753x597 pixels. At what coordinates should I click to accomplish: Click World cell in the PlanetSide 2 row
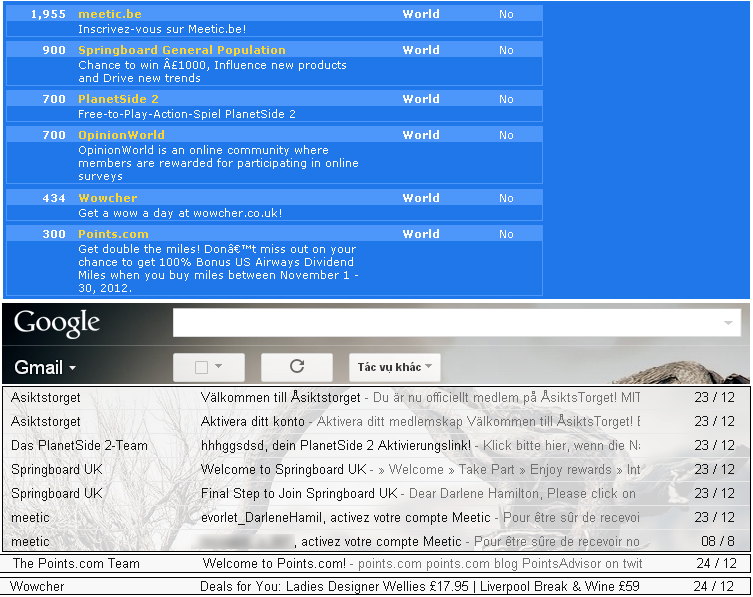click(421, 99)
